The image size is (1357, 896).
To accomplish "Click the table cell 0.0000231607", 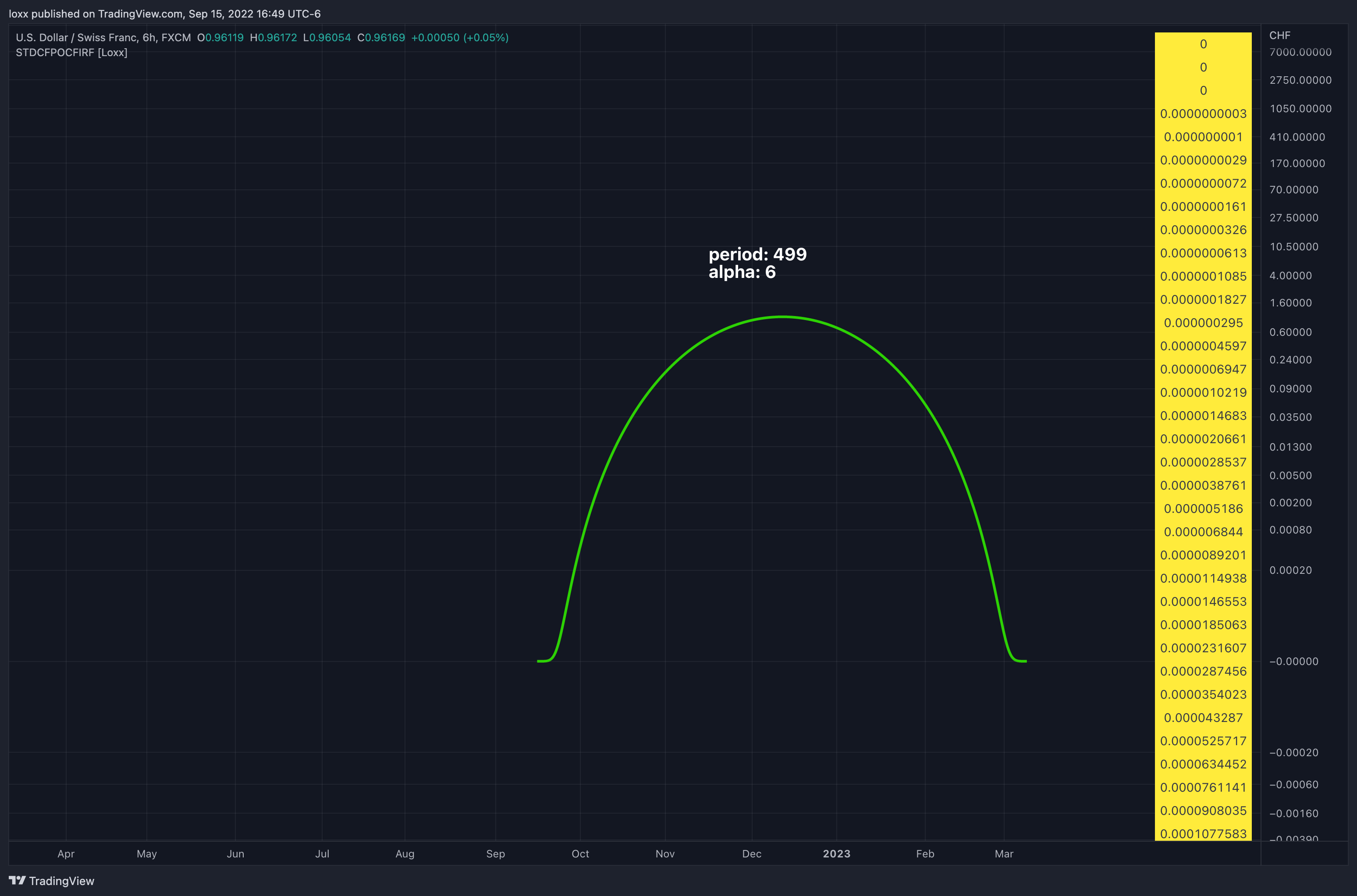I will click(1203, 648).
